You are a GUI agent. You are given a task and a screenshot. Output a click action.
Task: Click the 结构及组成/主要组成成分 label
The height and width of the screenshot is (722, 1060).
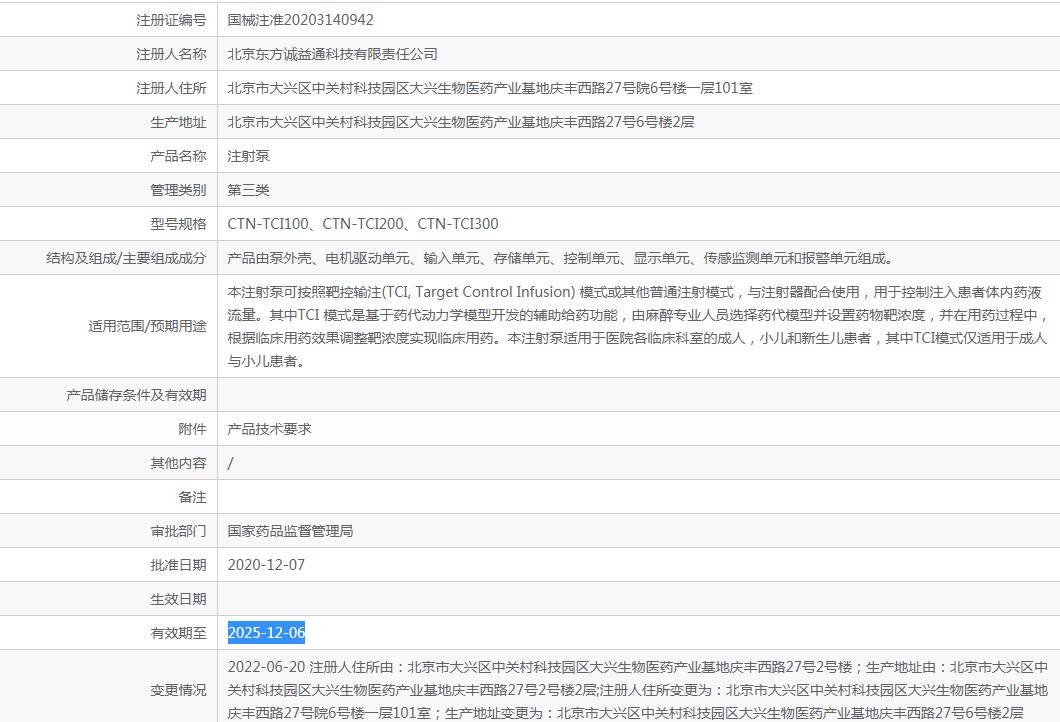coord(126,258)
